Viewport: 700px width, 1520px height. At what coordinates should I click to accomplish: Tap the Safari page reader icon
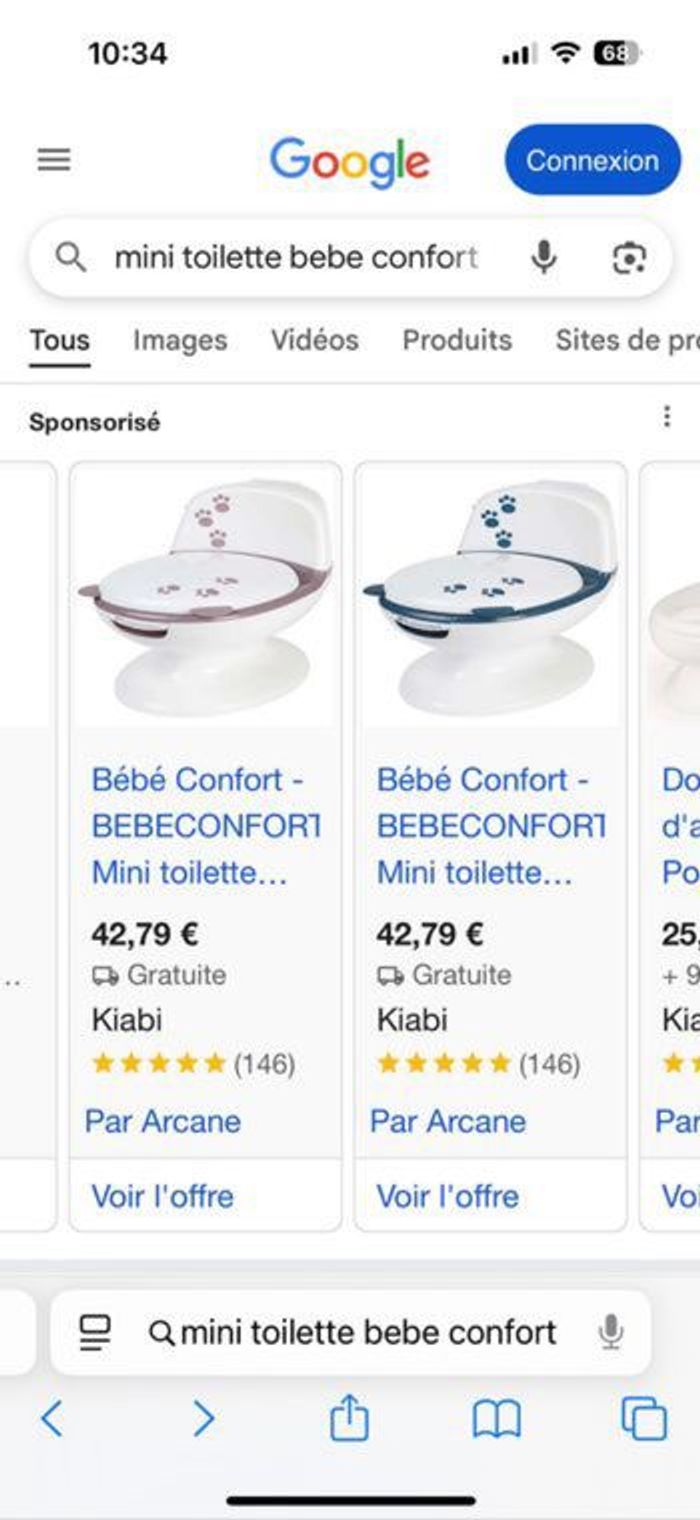95,1332
